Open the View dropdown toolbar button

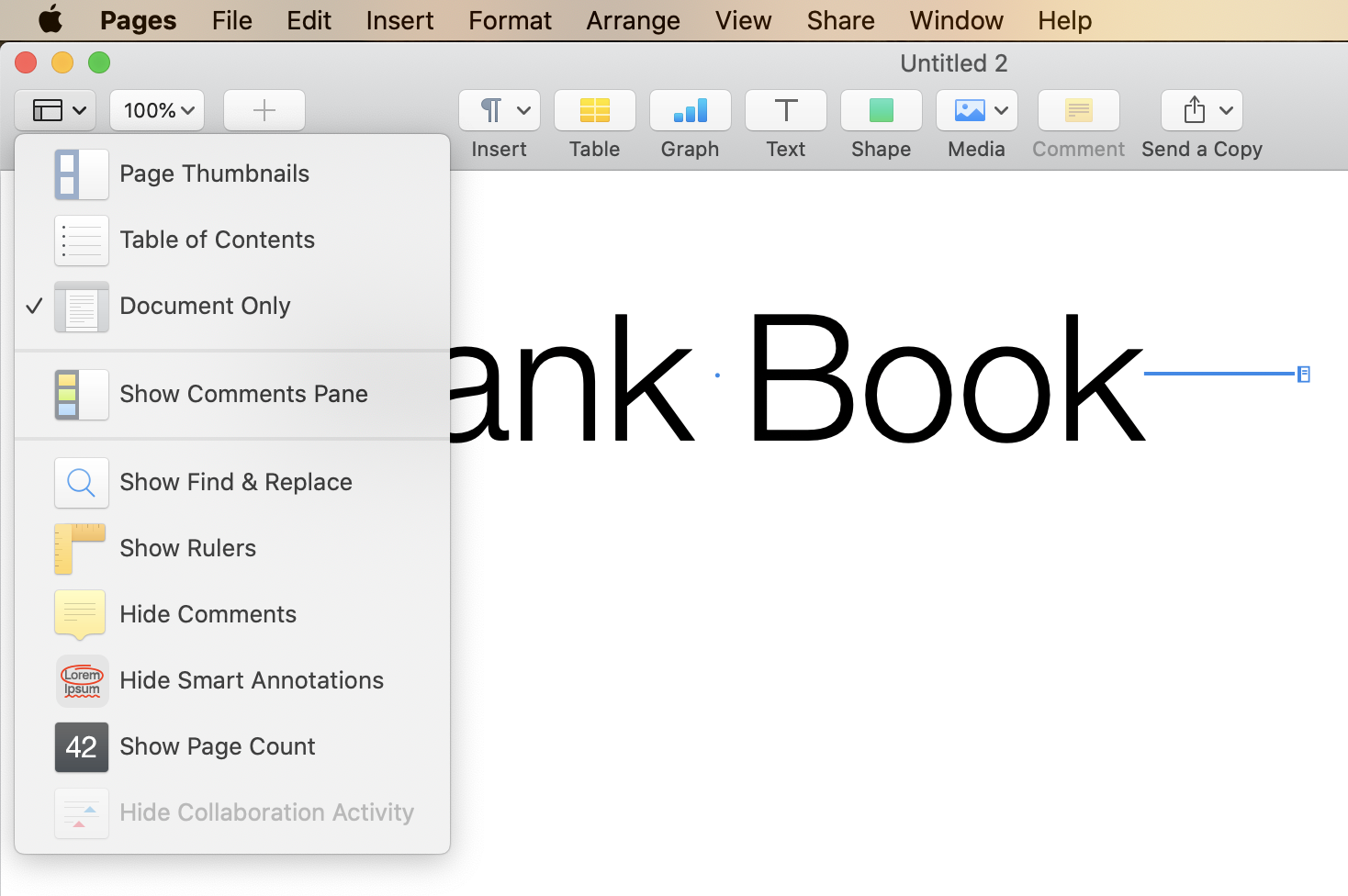tap(55, 110)
